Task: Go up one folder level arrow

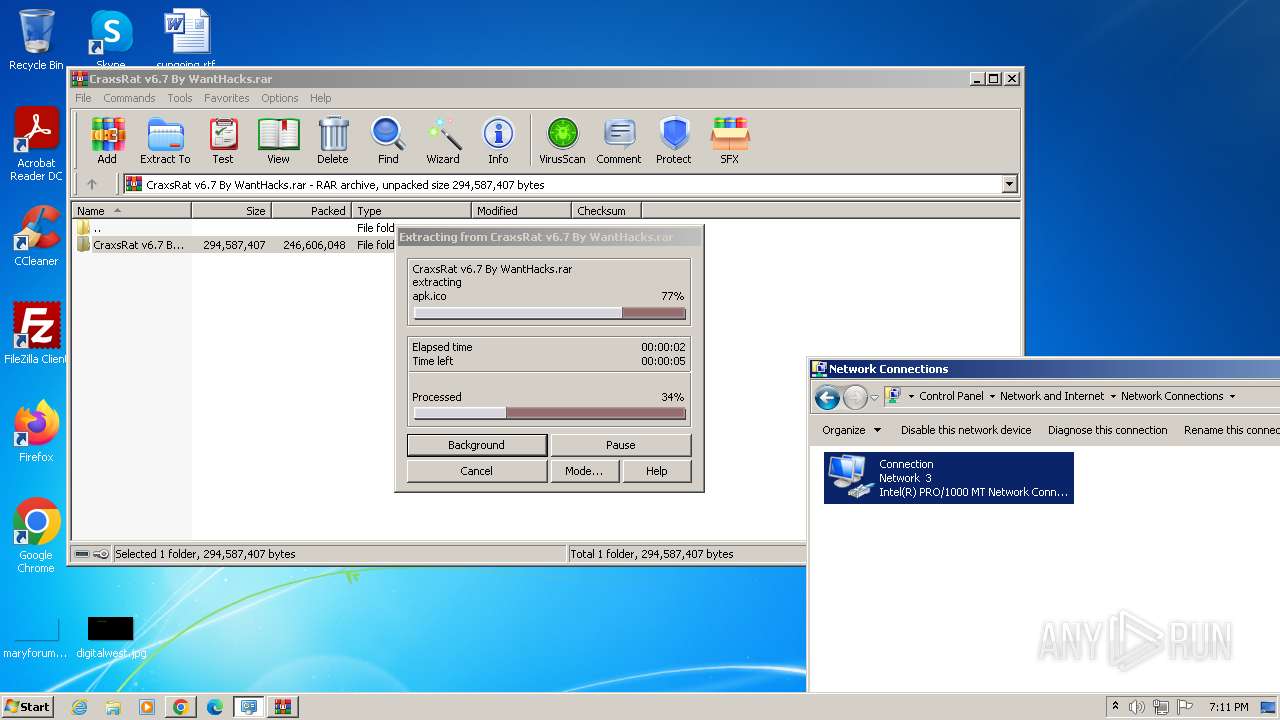Action: point(92,184)
